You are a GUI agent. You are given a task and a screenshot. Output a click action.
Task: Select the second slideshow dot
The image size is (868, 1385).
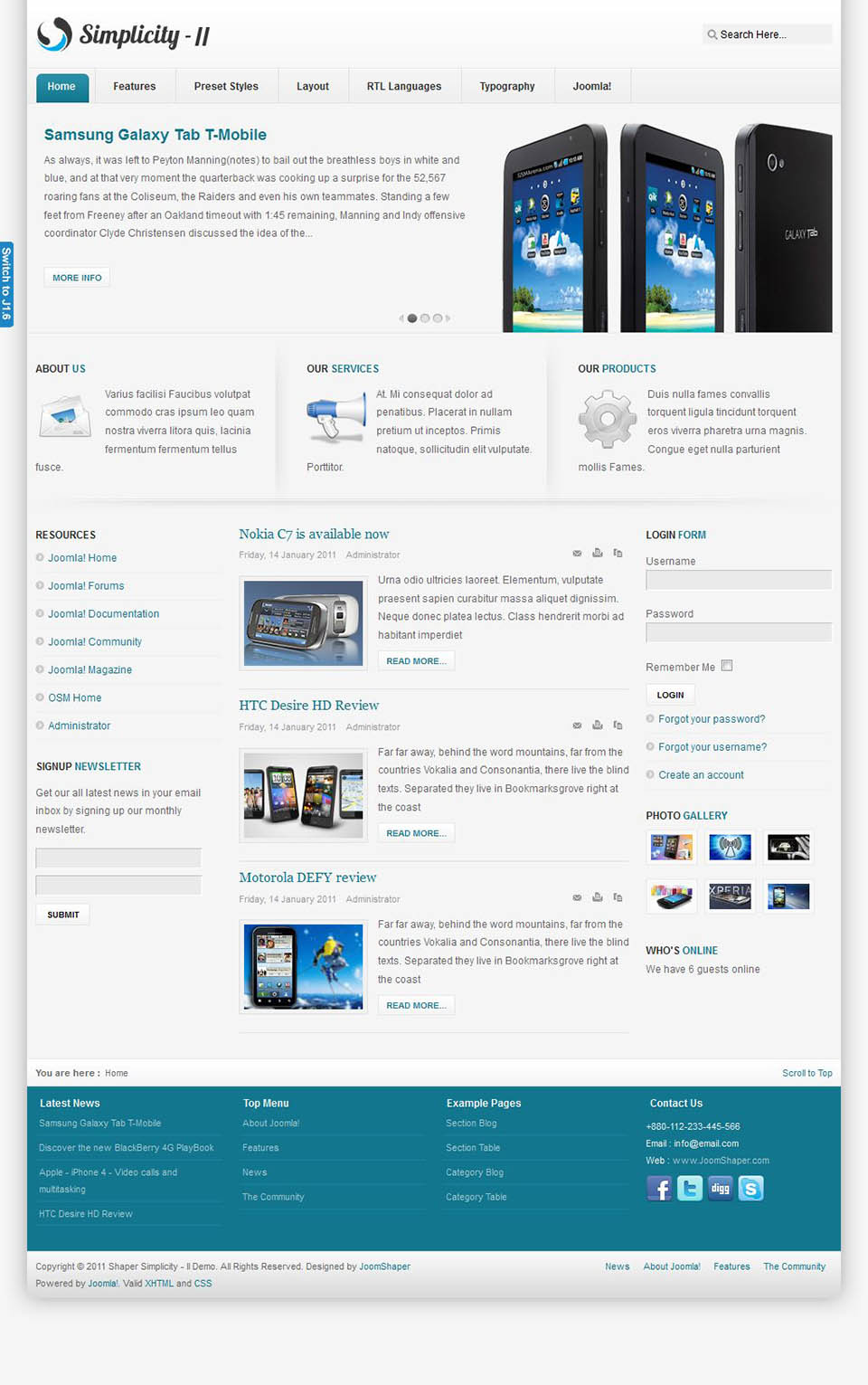point(425,318)
